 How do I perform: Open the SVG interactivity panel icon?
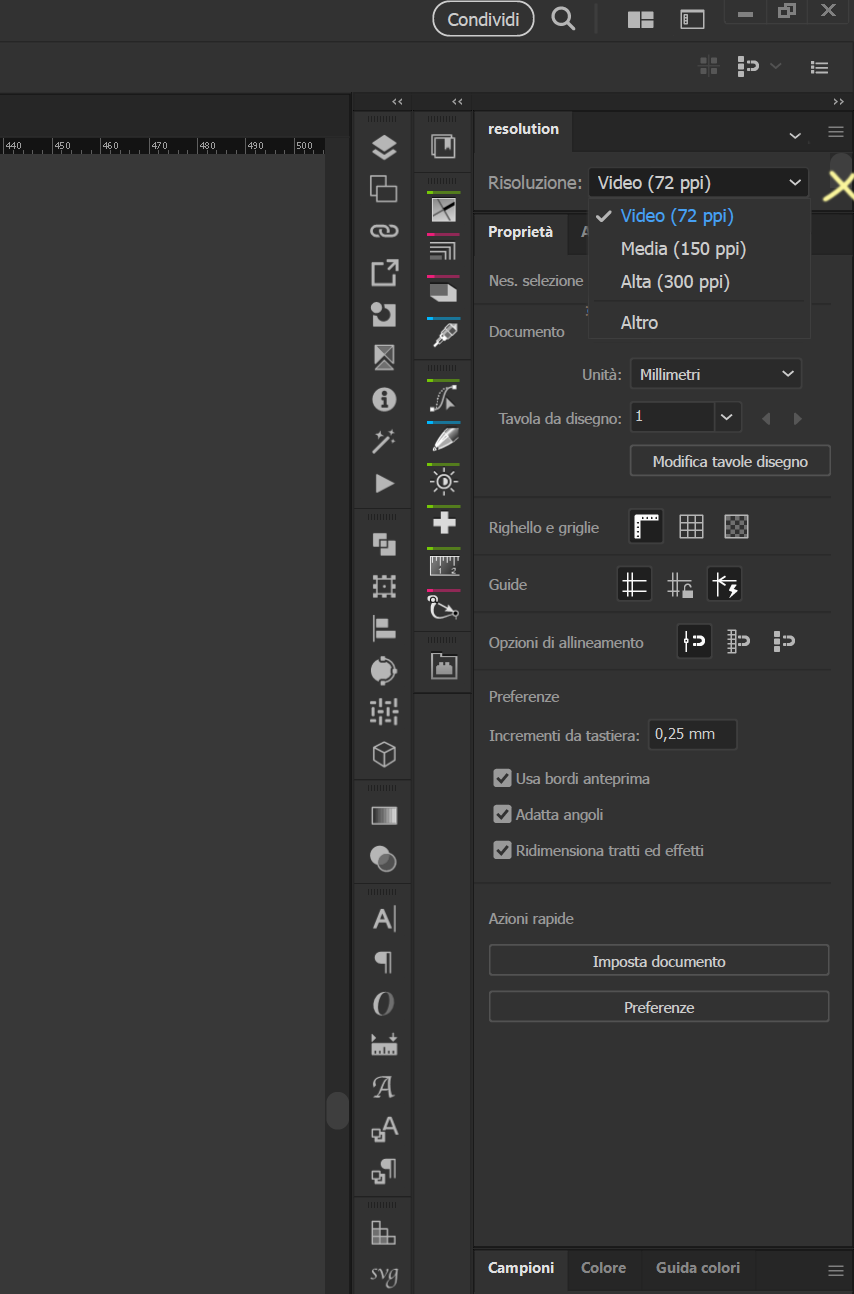[383, 1276]
